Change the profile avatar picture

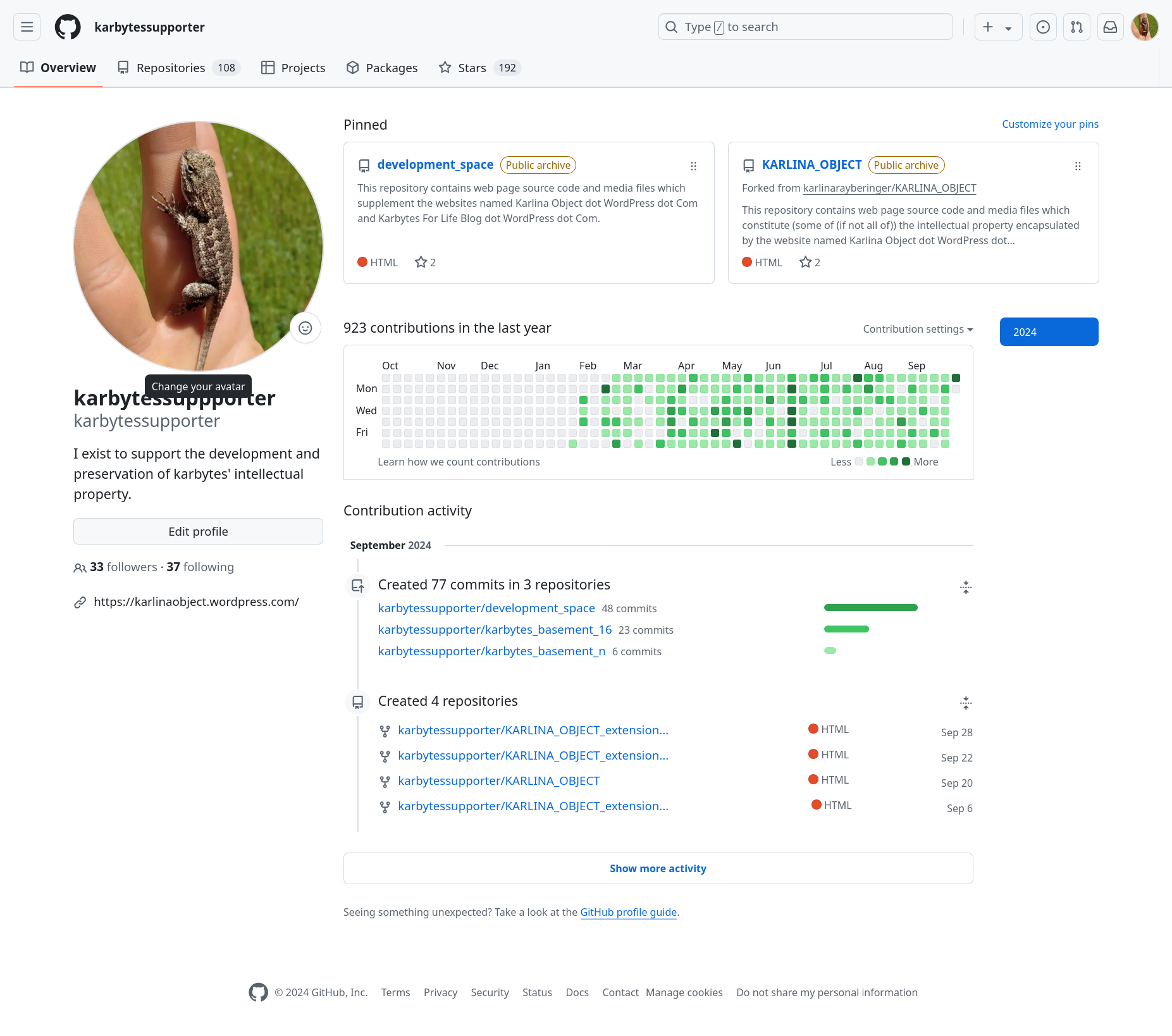[198, 246]
